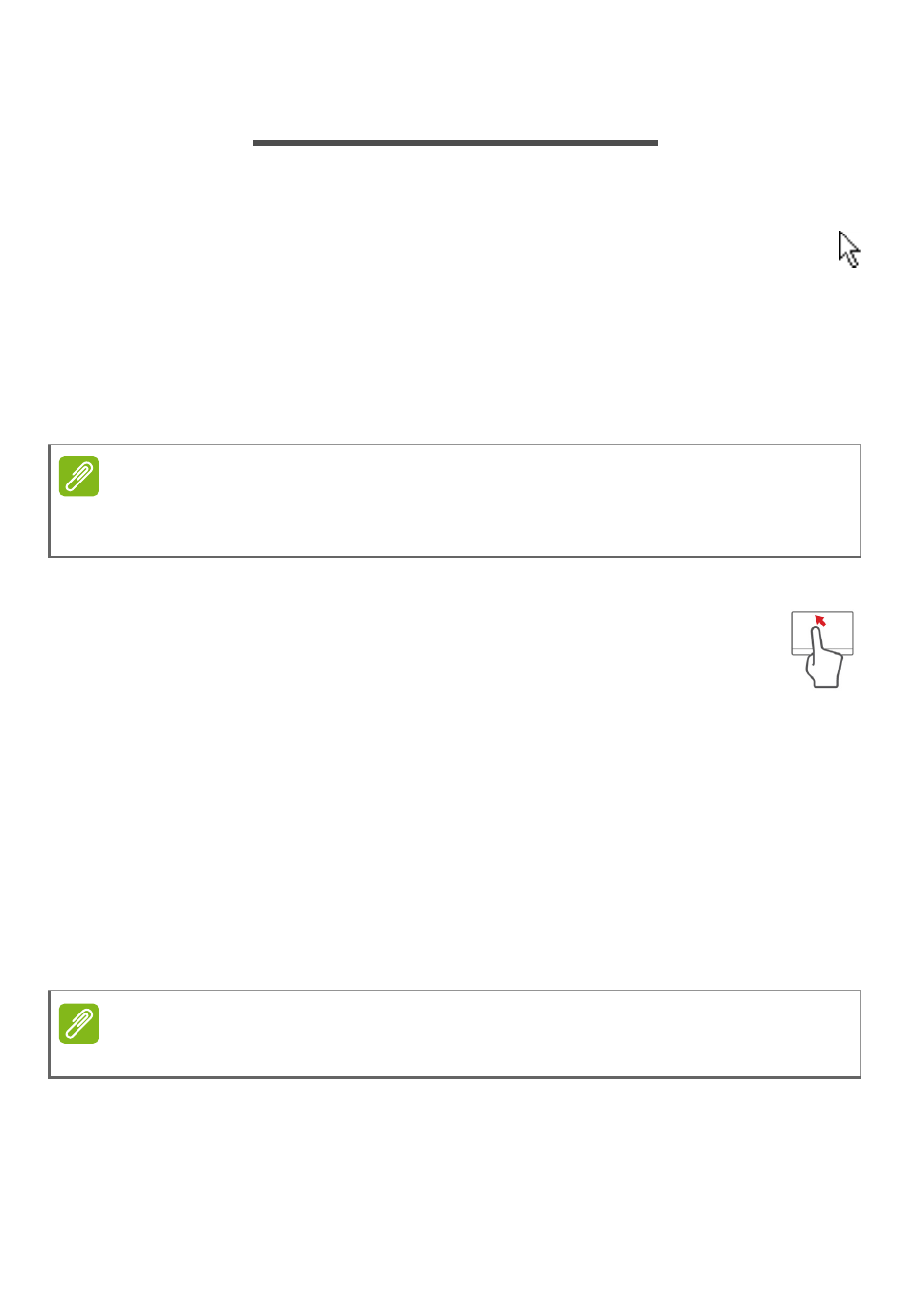Click inside the upper note box

[x=455, y=501]
